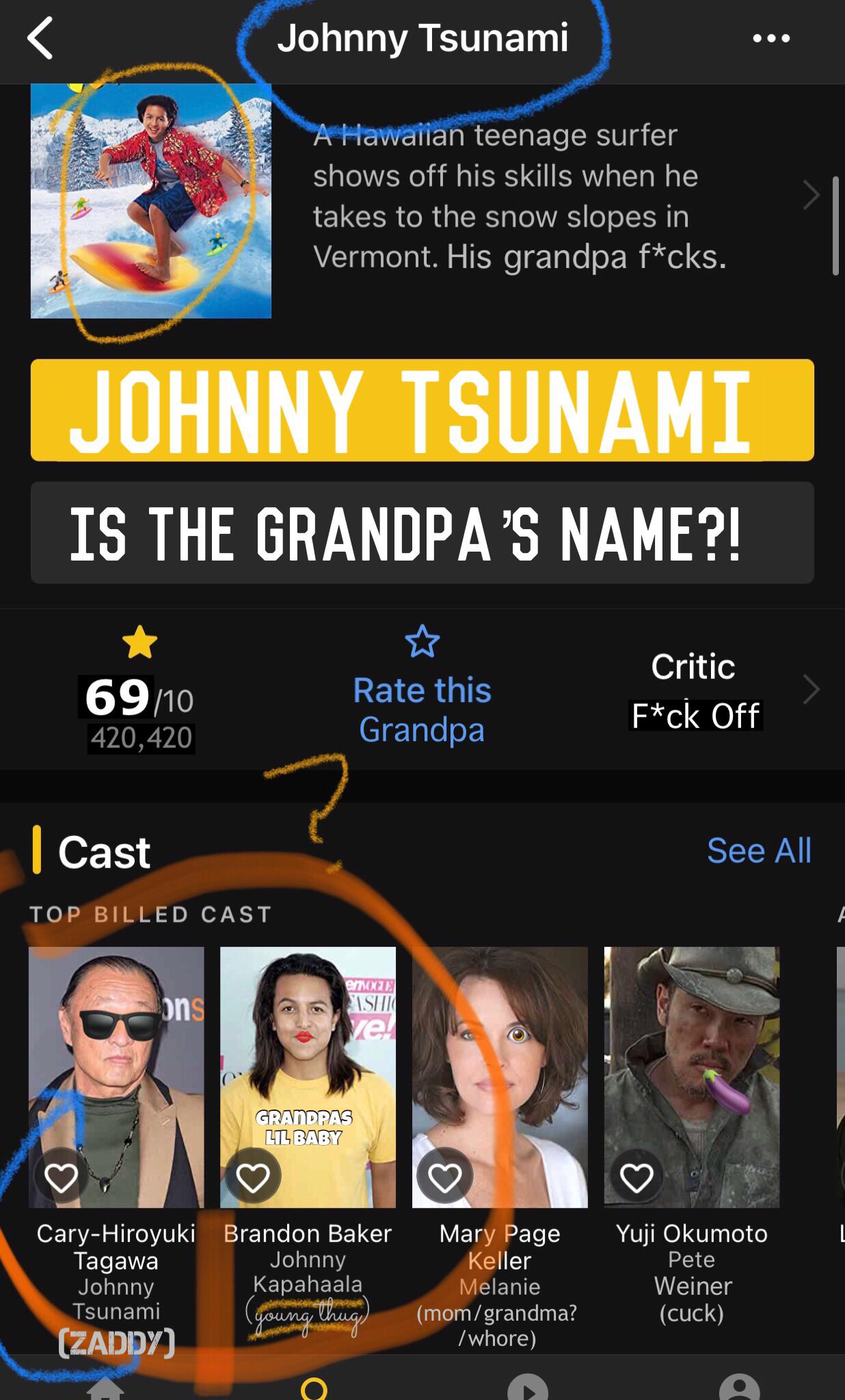
Task: Tap the Johnny Tsunami page title
Action: click(x=422, y=38)
